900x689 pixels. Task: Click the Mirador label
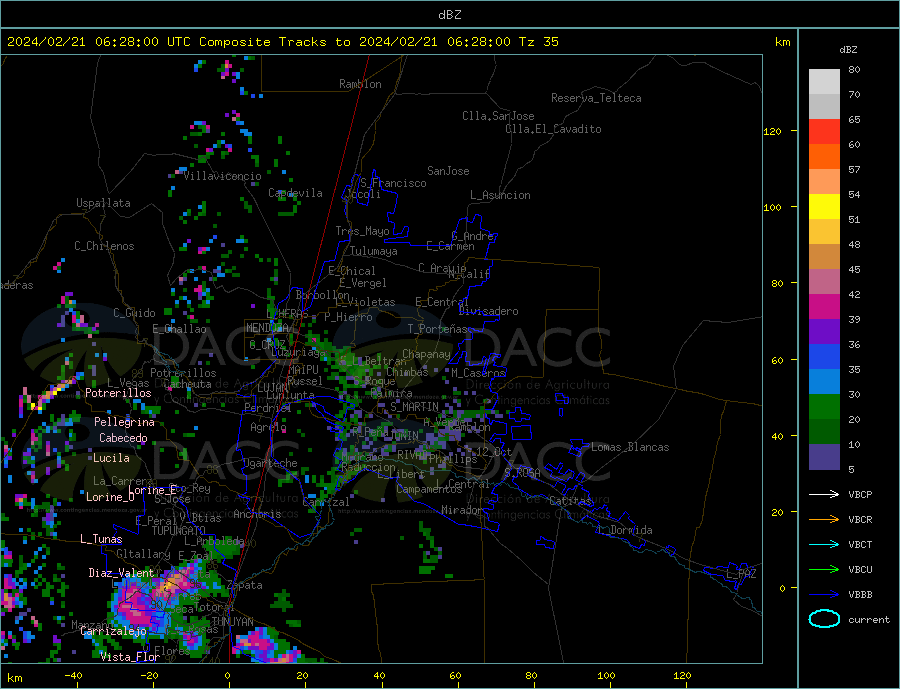462,510
